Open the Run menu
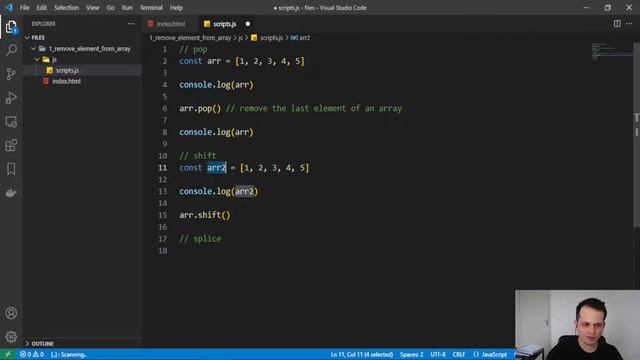Screen dimensions: 640x360 coord(127,8)
